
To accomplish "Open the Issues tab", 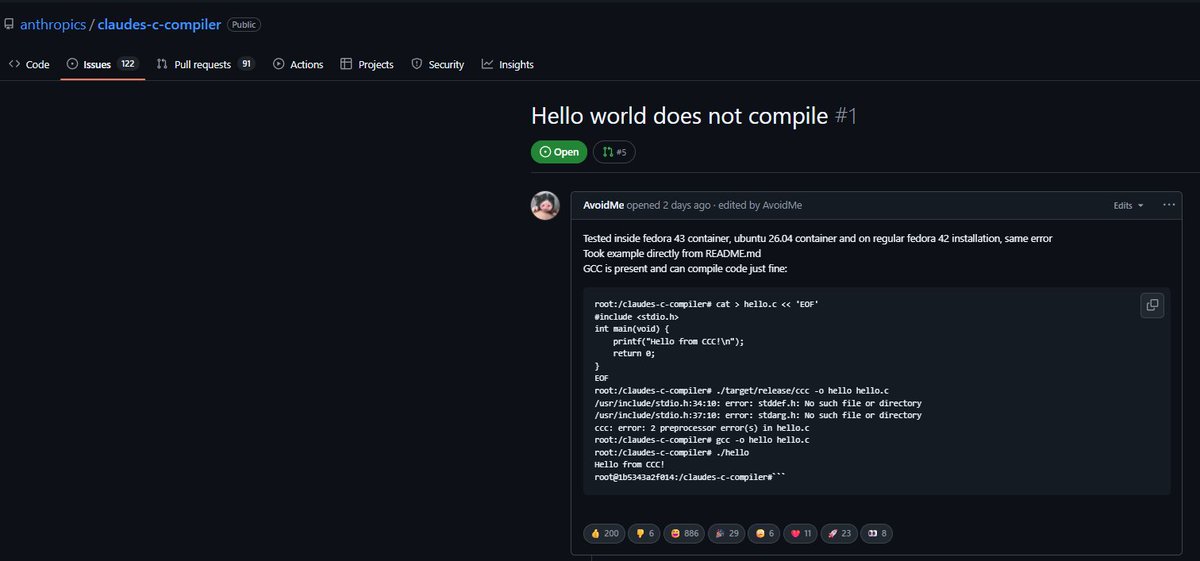I will click(x=102, y=64).
